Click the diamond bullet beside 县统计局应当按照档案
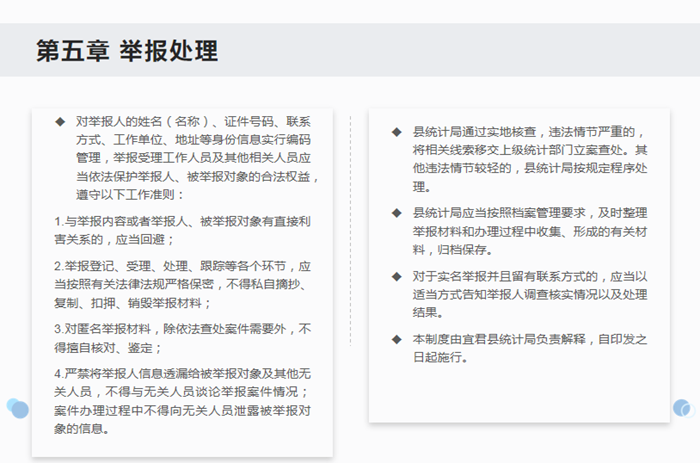Screen dimensions: 700x463 point(396,213)
